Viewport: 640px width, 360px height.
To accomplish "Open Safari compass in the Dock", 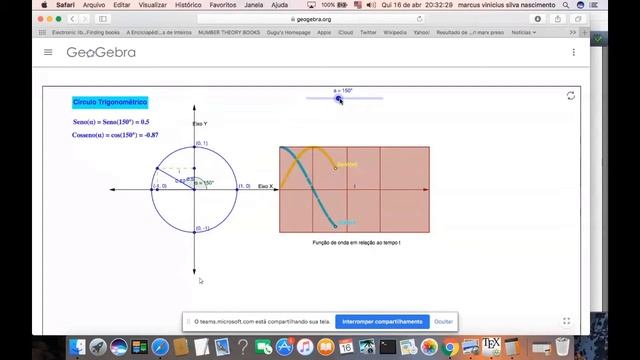I will (x=160, y=347).
